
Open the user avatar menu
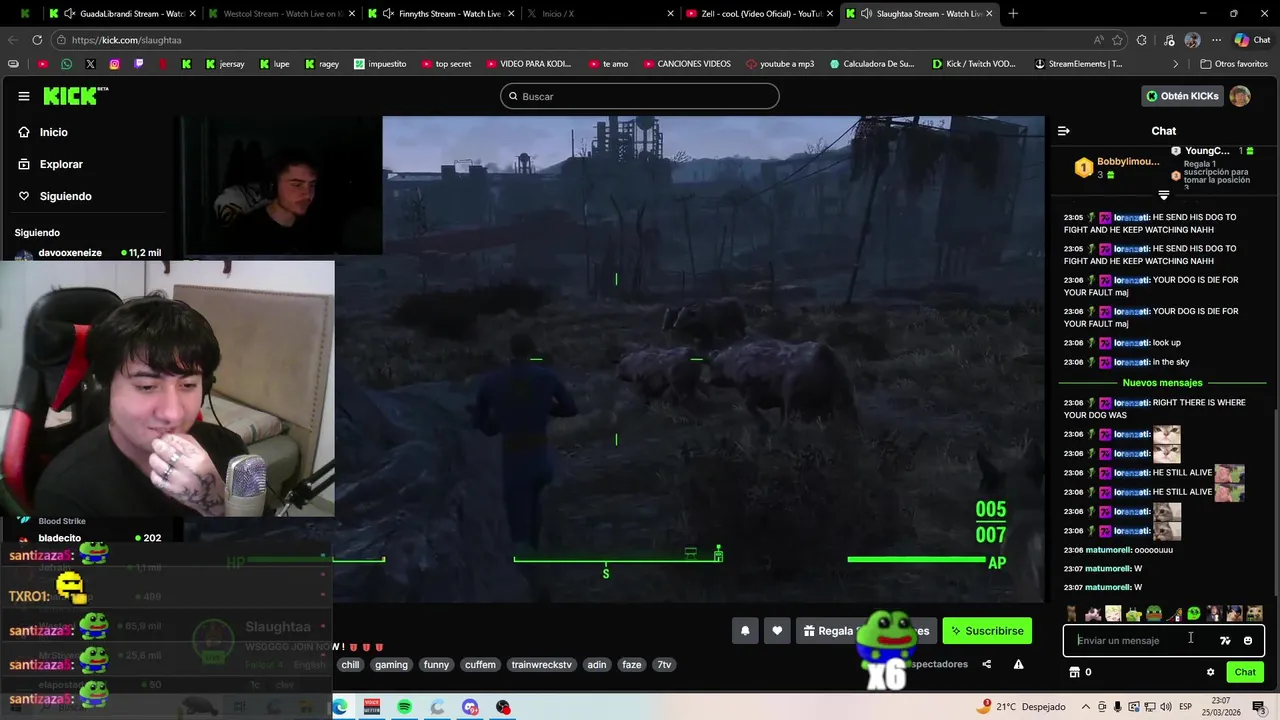pos(1240,96)
